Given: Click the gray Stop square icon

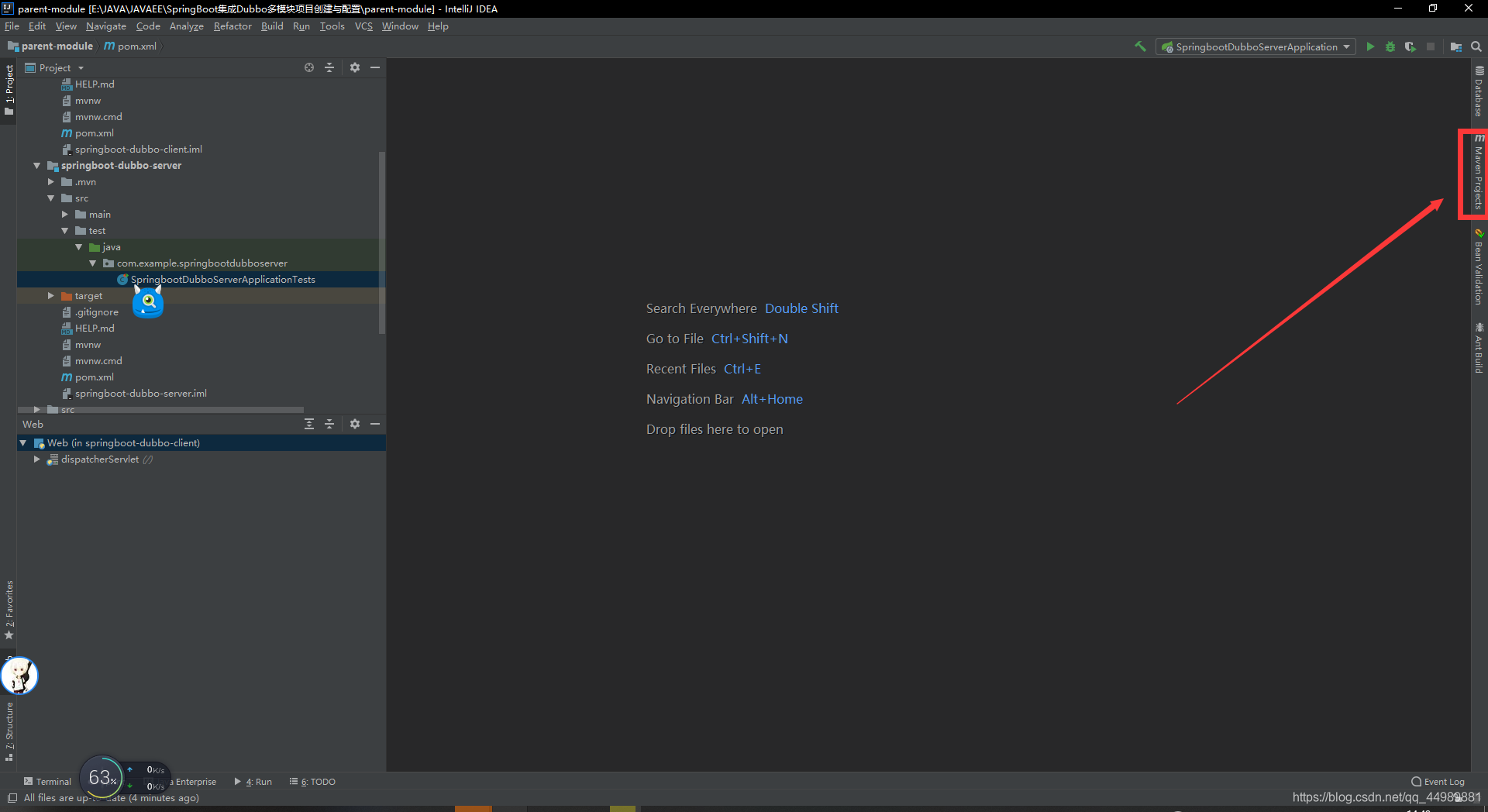Looking at the screenshot, I should click(1431, 46).
